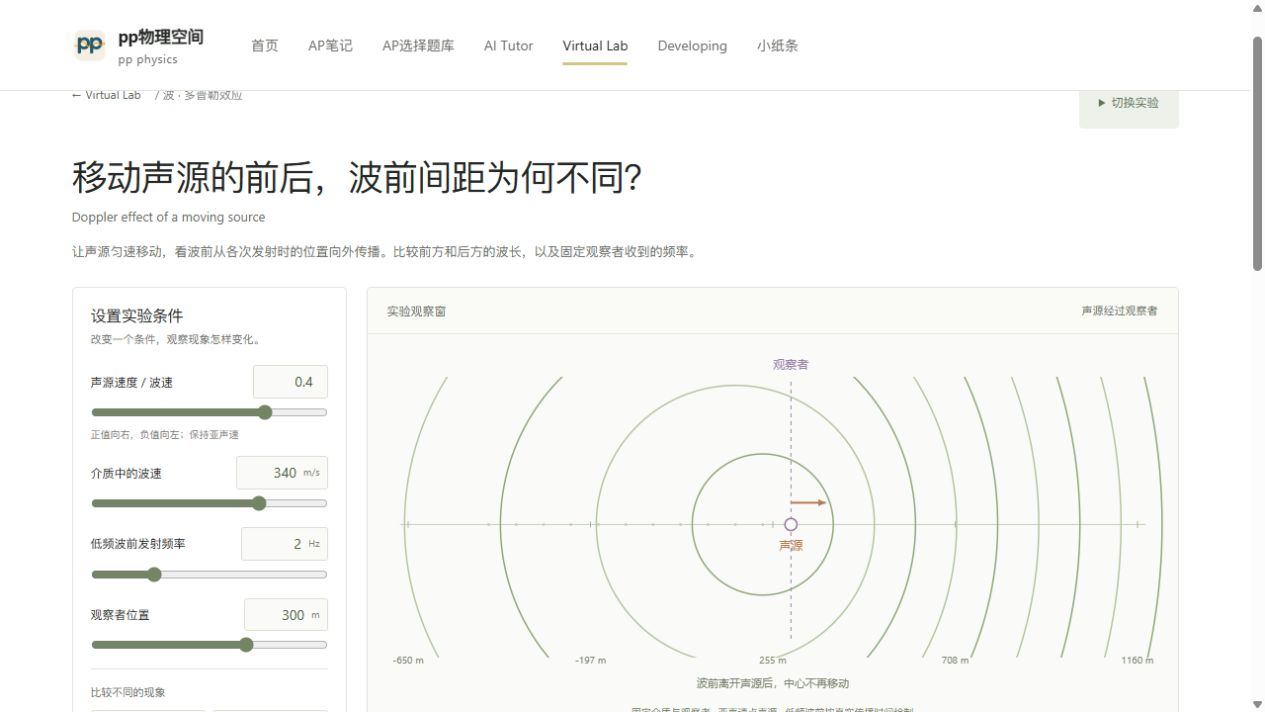Click the 声源 label under the source
Image resolution: width=1265 pixels, height=712 pixels.
pyautogui.click(x=791, y=546)
